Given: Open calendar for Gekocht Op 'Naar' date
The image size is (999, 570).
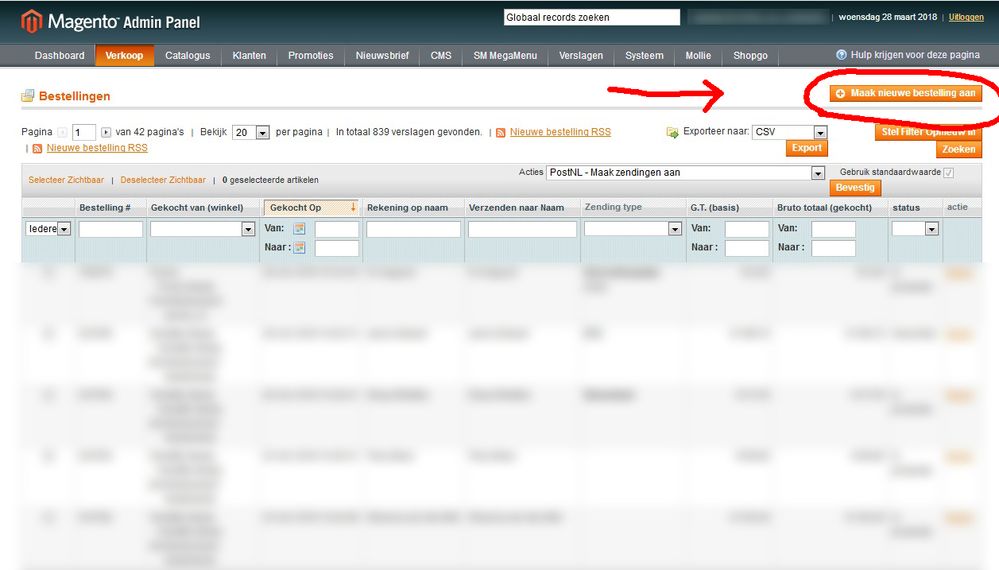Looking at the screenshot, I should click(x=299, y=248).
